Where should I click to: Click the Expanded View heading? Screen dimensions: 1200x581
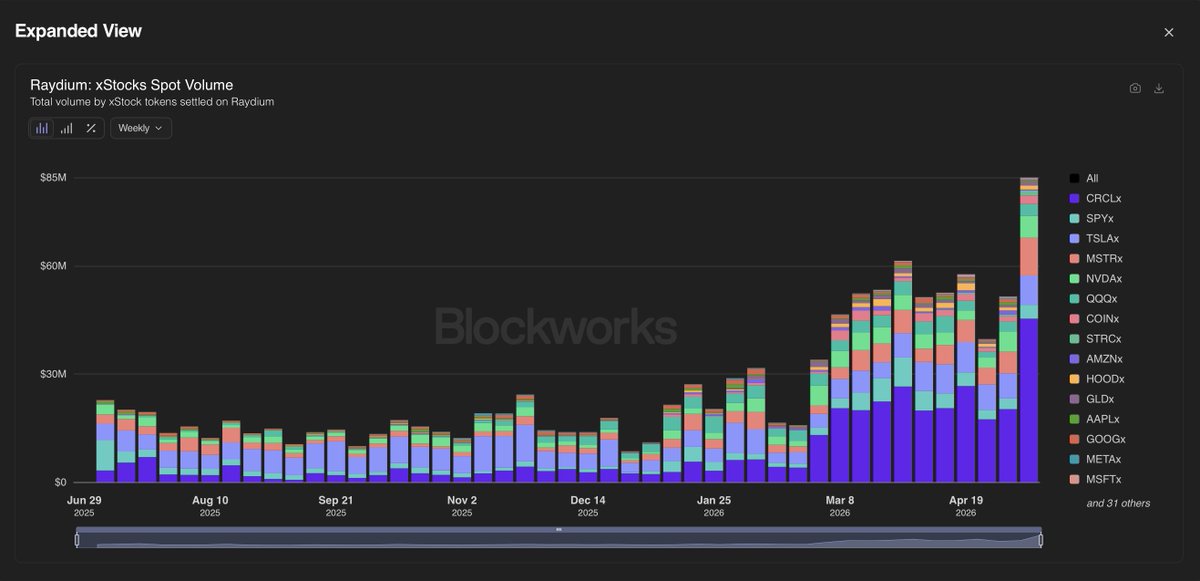pyautogui.click(x=78, y=31)
